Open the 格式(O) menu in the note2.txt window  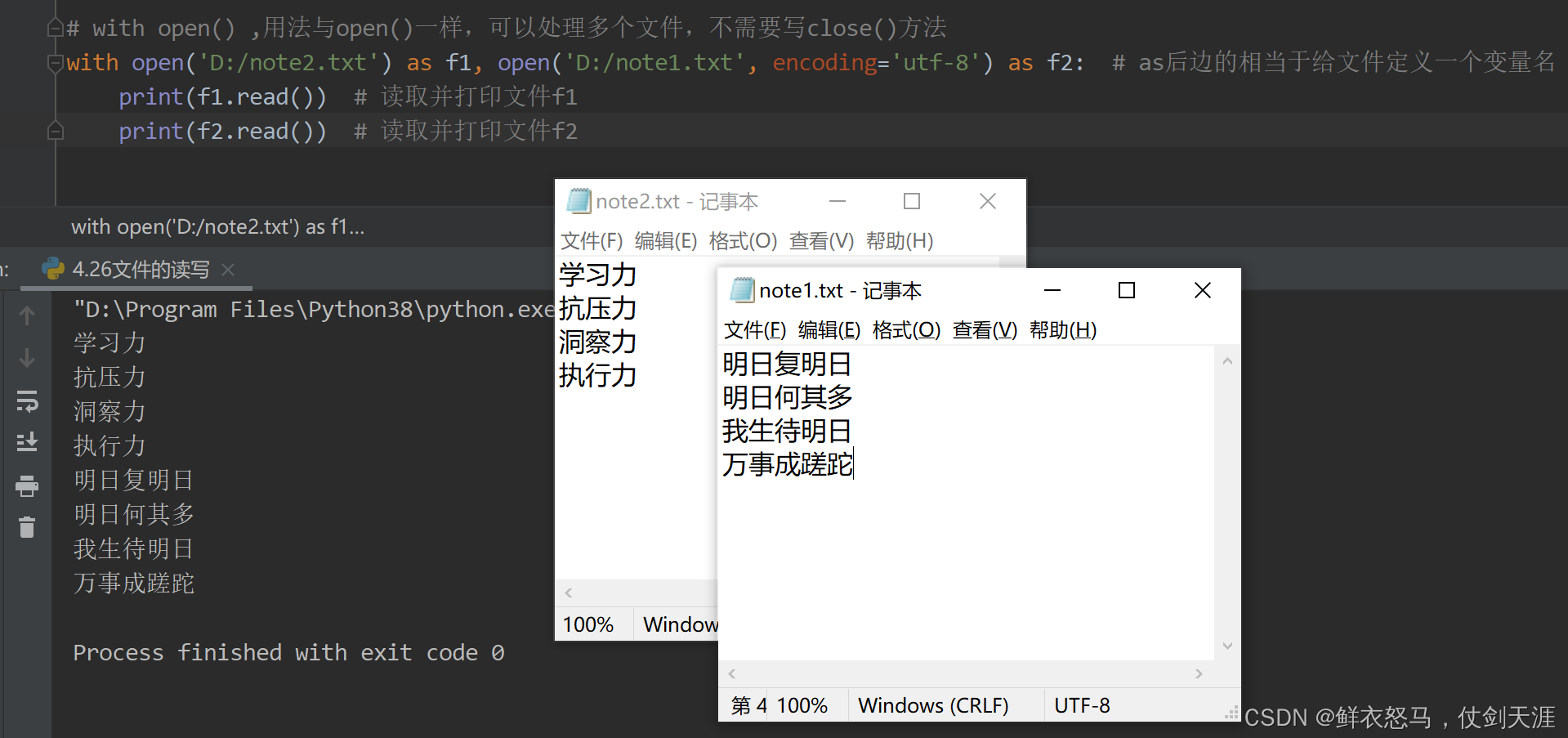[743, 241]
